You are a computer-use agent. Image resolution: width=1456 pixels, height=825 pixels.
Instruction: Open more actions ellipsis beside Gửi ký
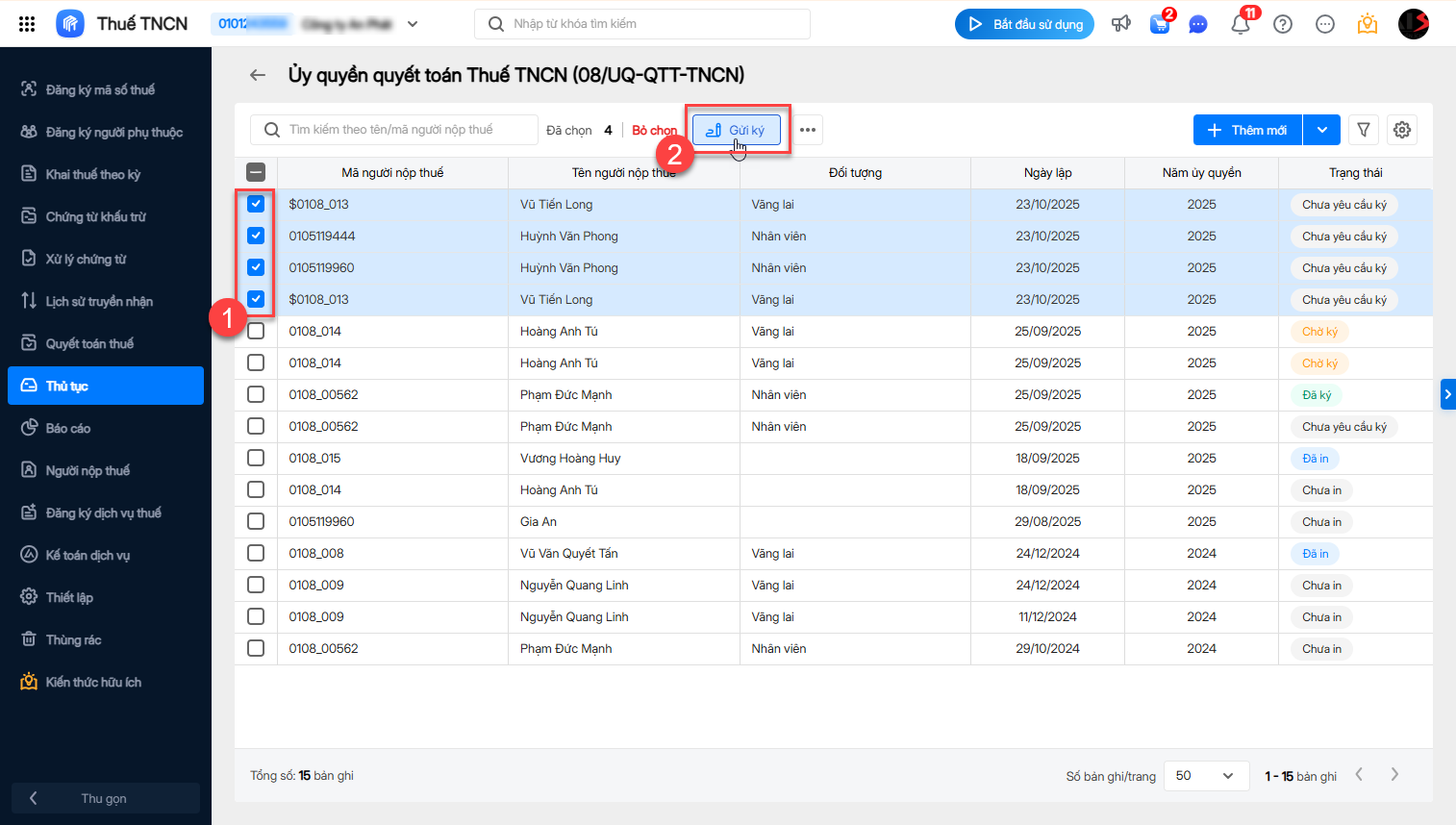[x=808, y=130]
